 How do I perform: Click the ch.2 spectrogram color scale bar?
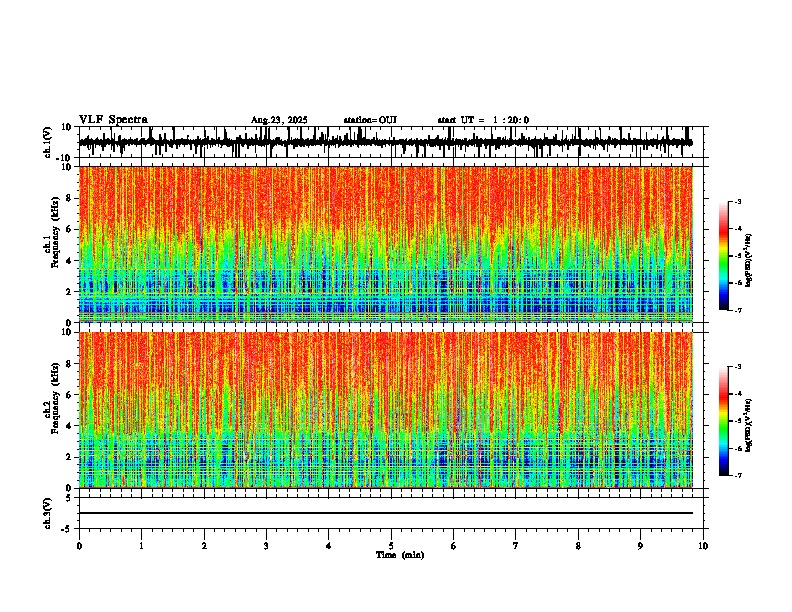point(723,421)
